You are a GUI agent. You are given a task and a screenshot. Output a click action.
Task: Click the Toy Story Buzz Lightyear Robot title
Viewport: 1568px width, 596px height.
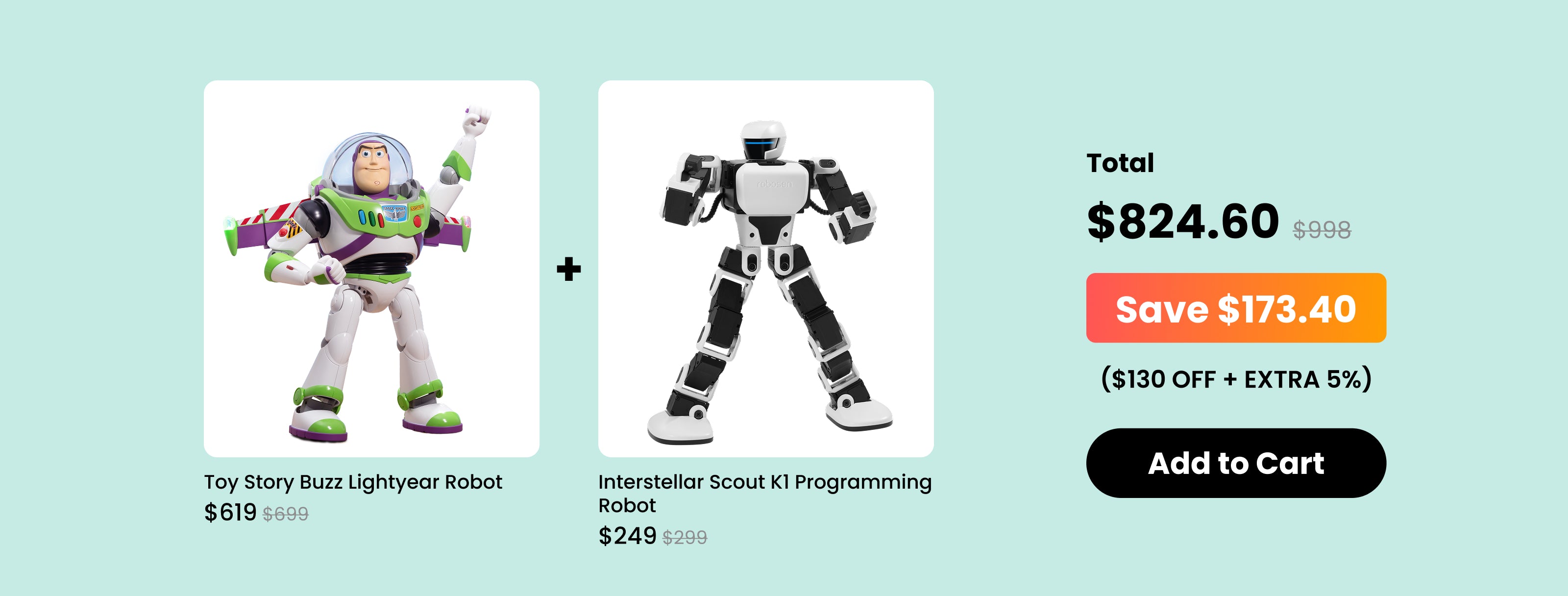point(353,482)
